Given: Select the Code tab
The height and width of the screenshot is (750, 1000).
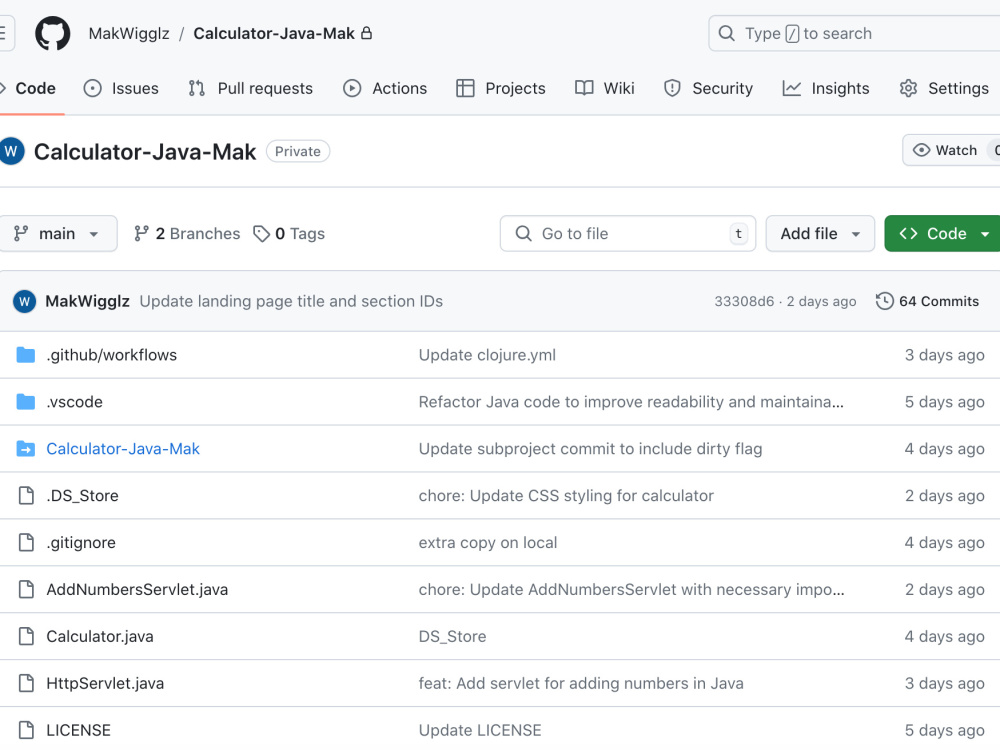Looking at the screenshot, I should point(29,88).
